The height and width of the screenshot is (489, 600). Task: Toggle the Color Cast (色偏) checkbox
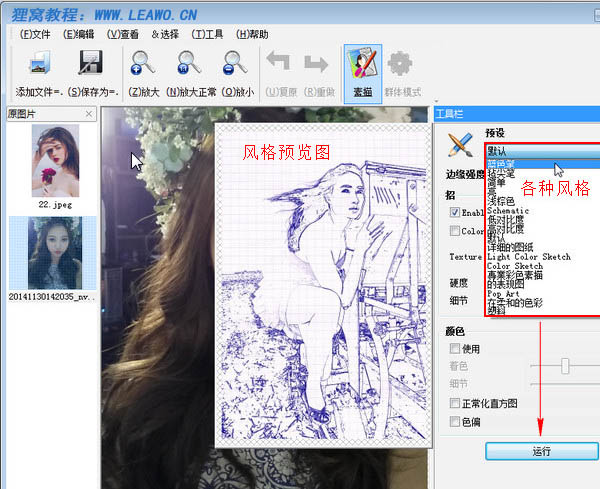pyautogui.click(x=455, y=422)
